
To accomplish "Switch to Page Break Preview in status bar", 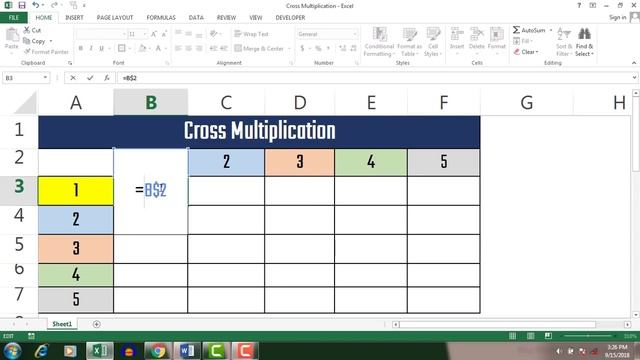I will (x=548, y=336).
